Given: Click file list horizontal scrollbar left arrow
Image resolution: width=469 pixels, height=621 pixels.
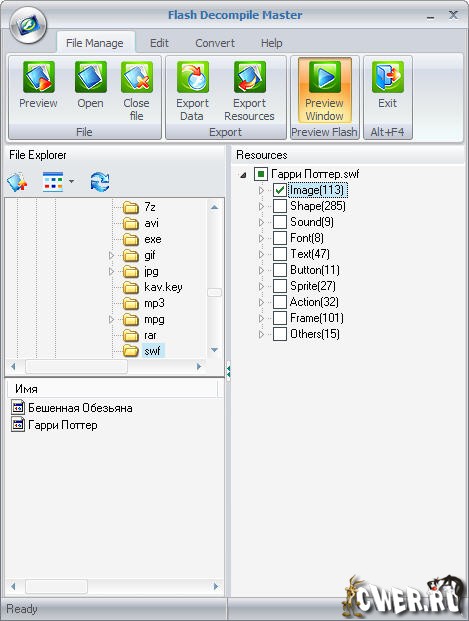Looking at the screenshot, I should 13,586.
